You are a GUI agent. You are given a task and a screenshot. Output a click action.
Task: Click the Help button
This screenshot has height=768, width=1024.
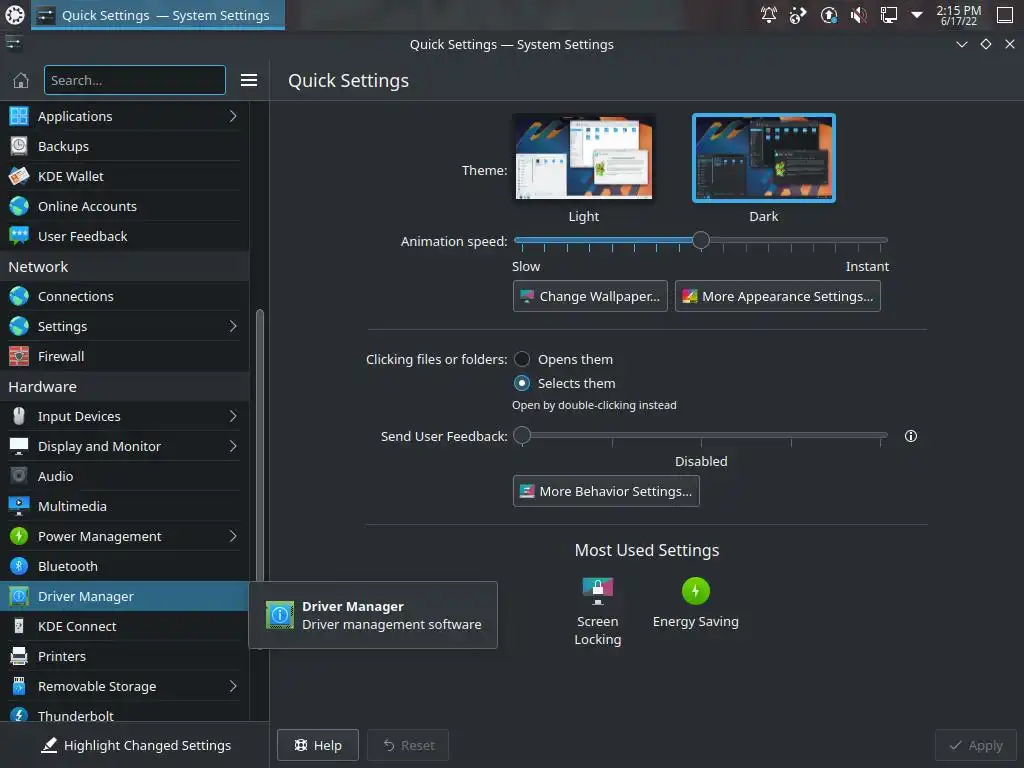(x=318, y=745)
